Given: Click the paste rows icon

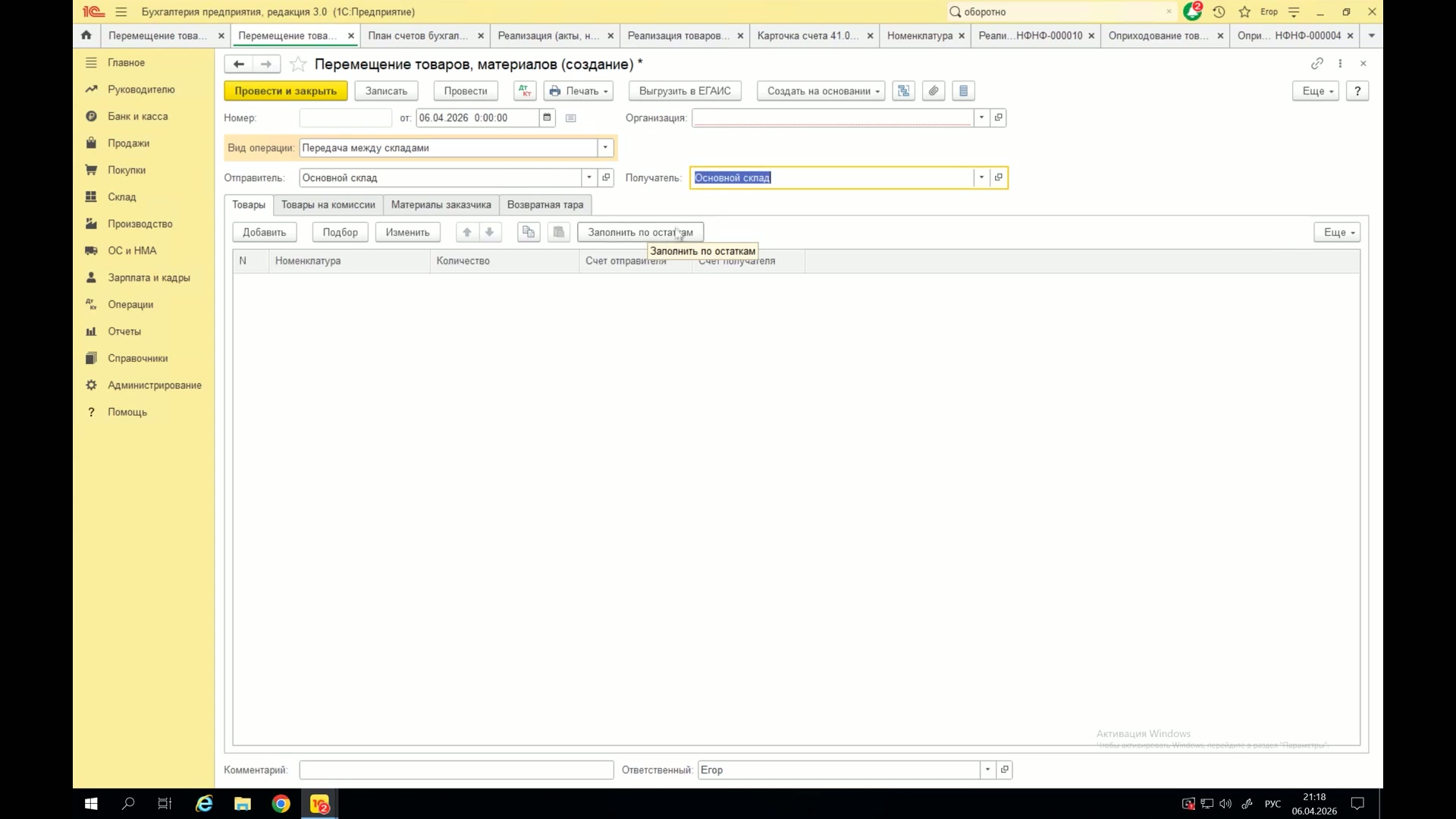Looking at the screenshot, I should [x=559, y=232].
